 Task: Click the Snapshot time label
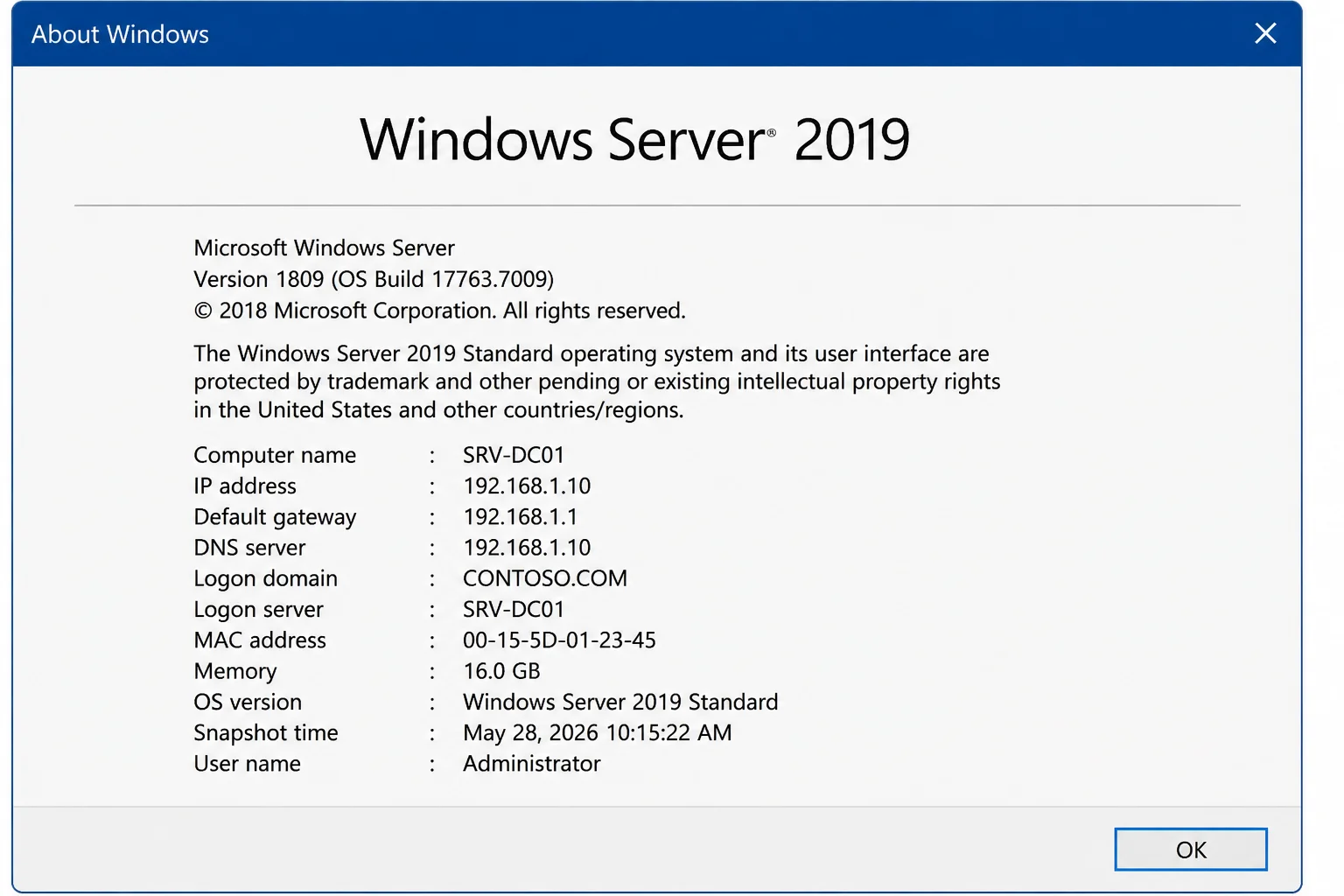coord(265,733)
